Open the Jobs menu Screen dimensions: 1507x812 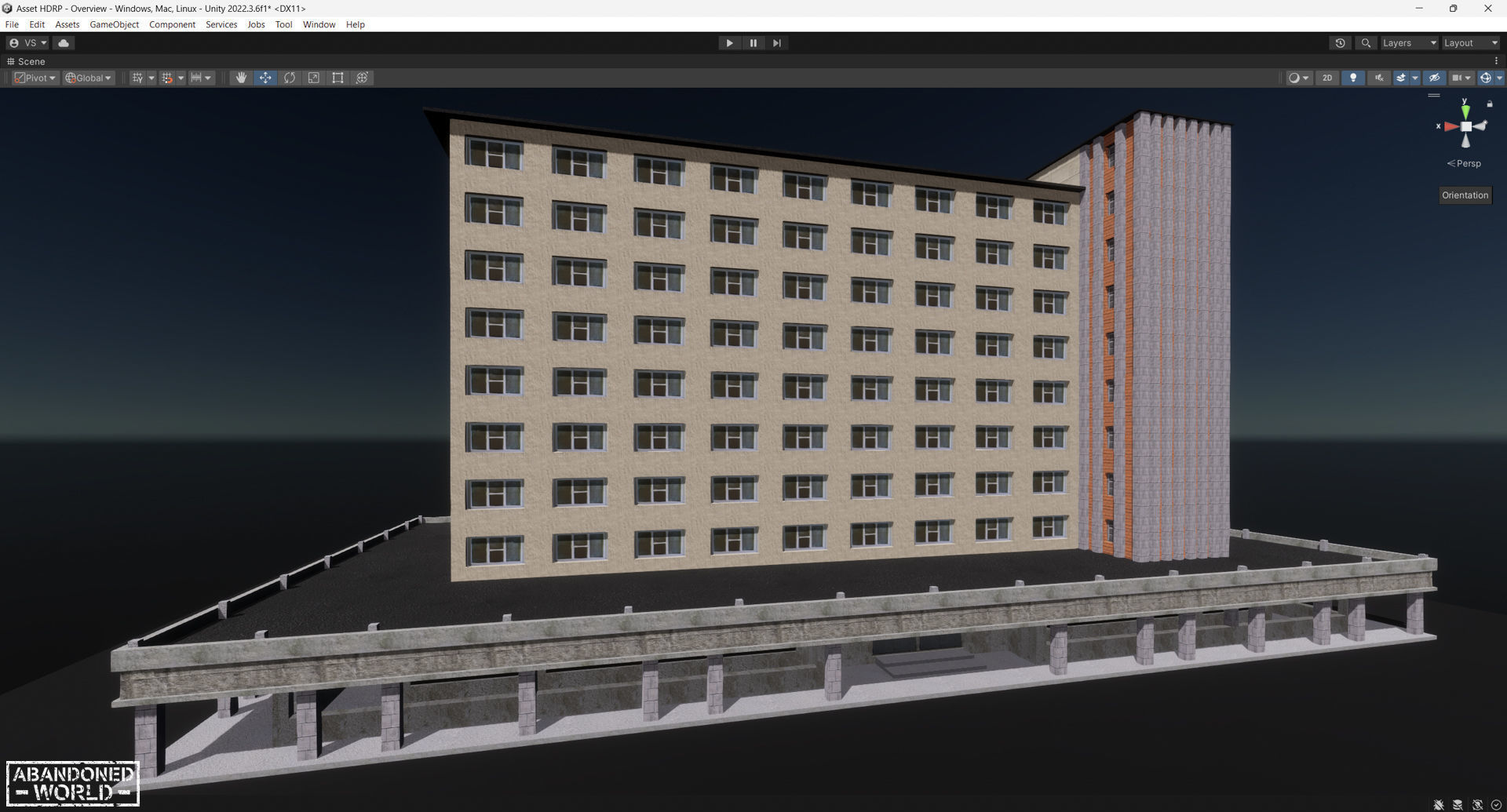[256, 24]
